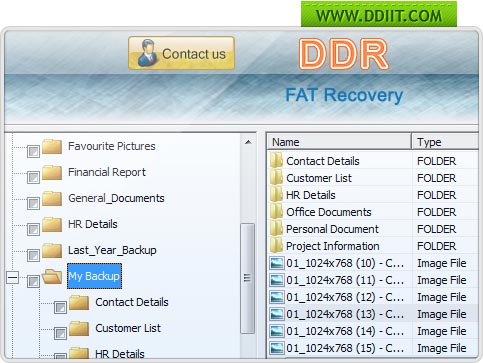This screenshot has width=483, height=363.
Task: Sort by the Type column header
Action: pyautogui.click(x=445, y=142)
